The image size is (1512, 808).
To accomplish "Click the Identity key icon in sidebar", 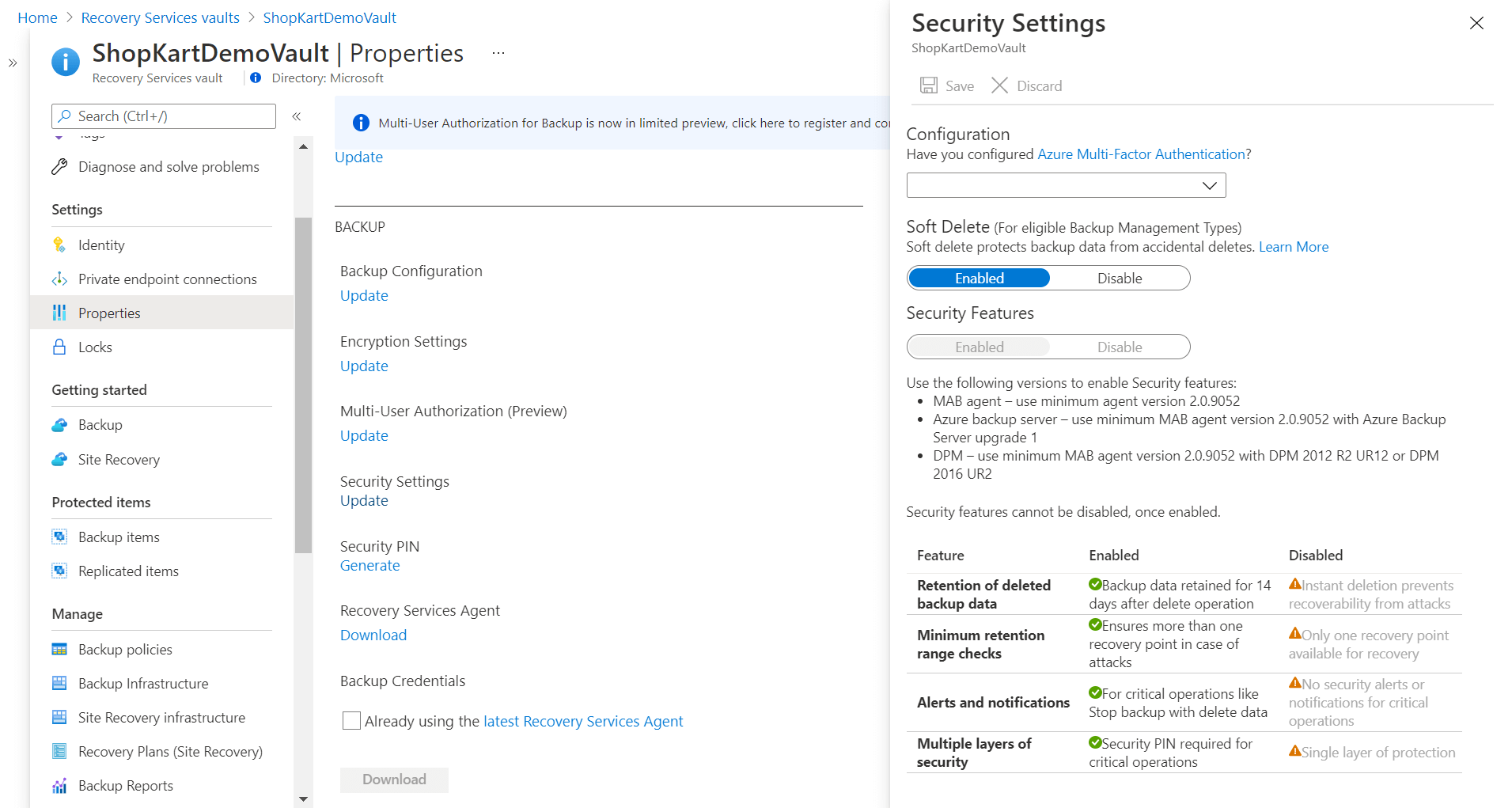I will (x=59, y=245).
